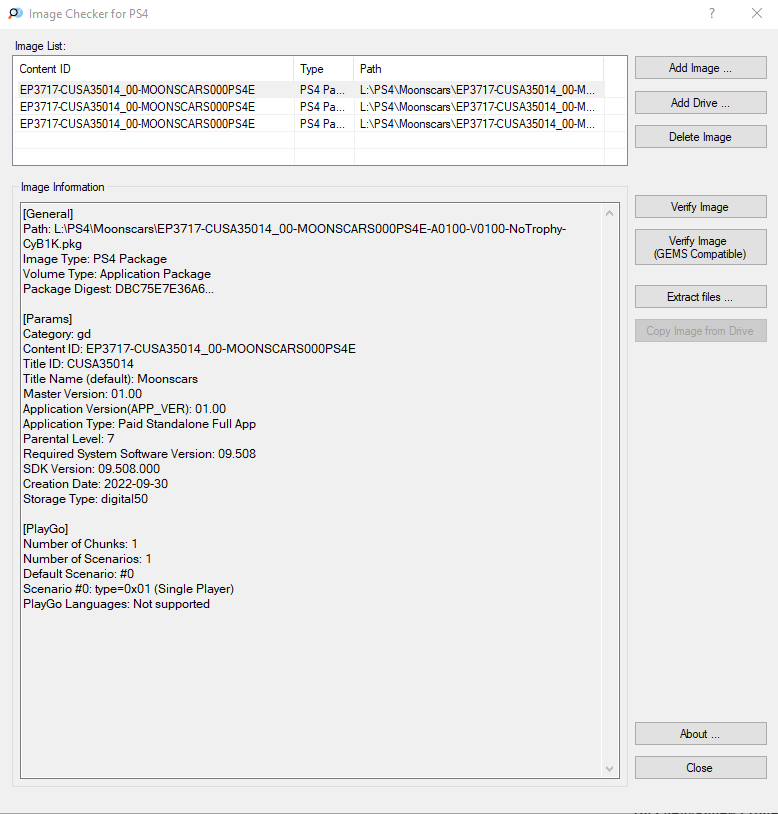778x814 pixels.
Task: Click "Default Scenario: #0" line
Action: coord(78,574)
